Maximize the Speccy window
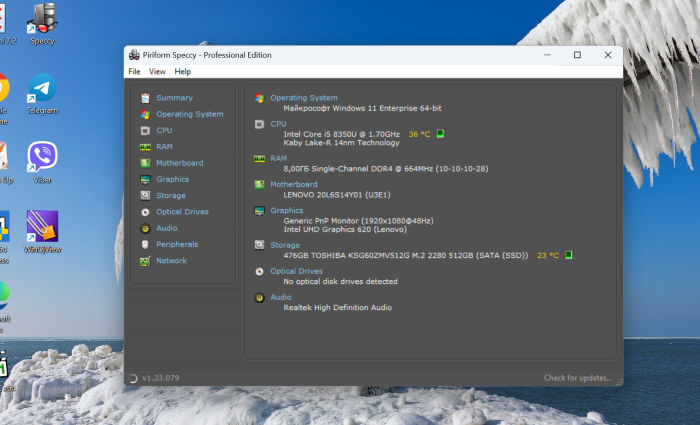Screen dimensions: 700x425 click(577, 55)
